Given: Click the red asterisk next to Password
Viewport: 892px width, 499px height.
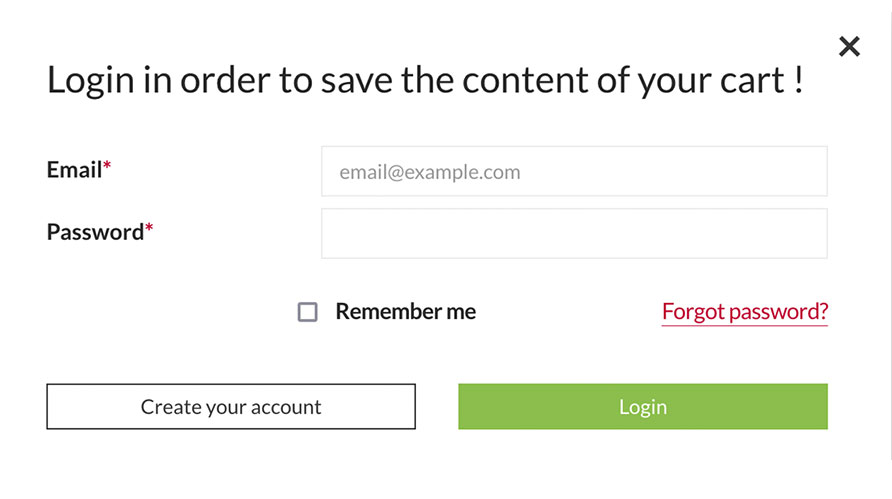Looking at the screenshot, I should point(149,229).
